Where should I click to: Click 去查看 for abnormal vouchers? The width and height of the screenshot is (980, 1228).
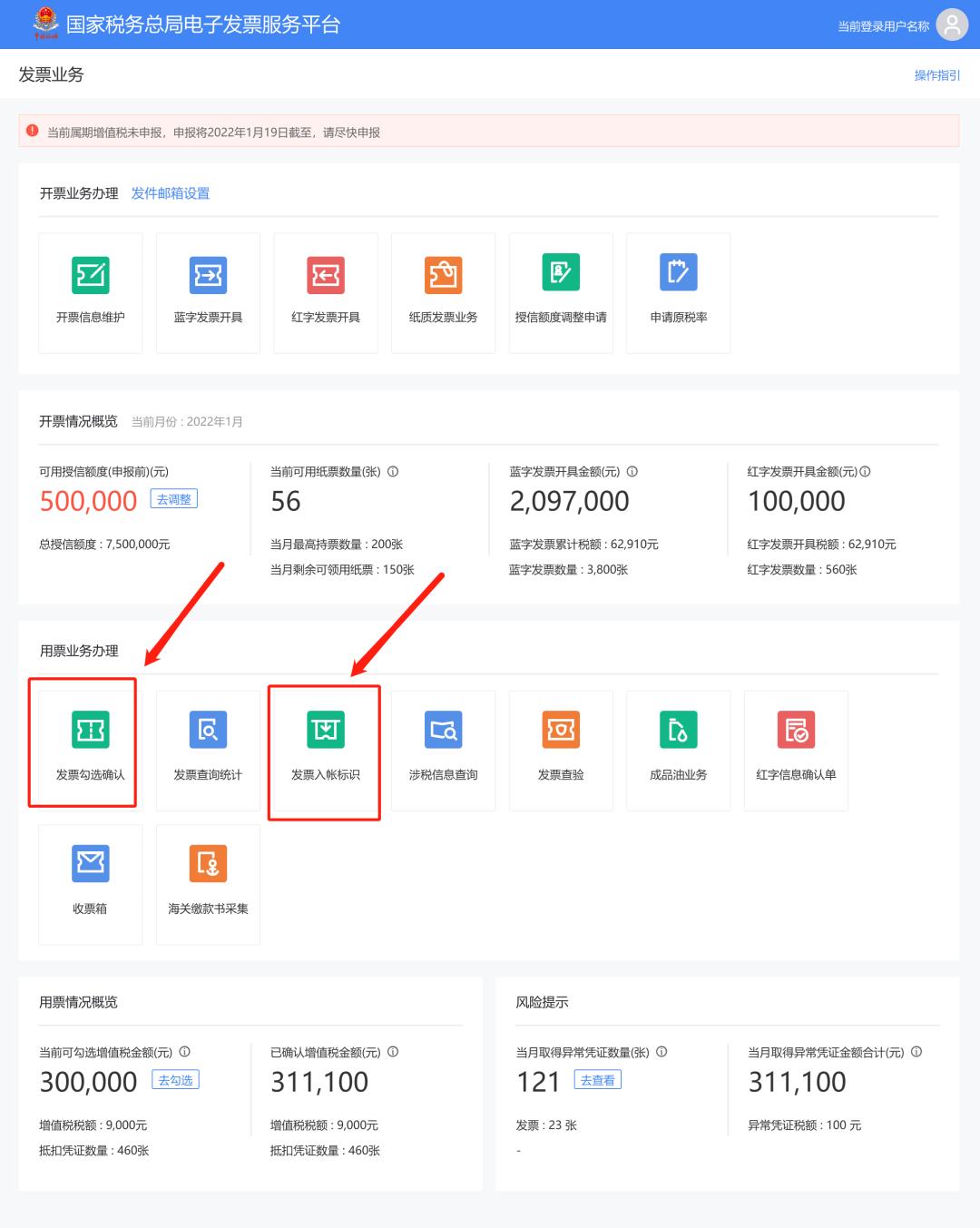595,1080
